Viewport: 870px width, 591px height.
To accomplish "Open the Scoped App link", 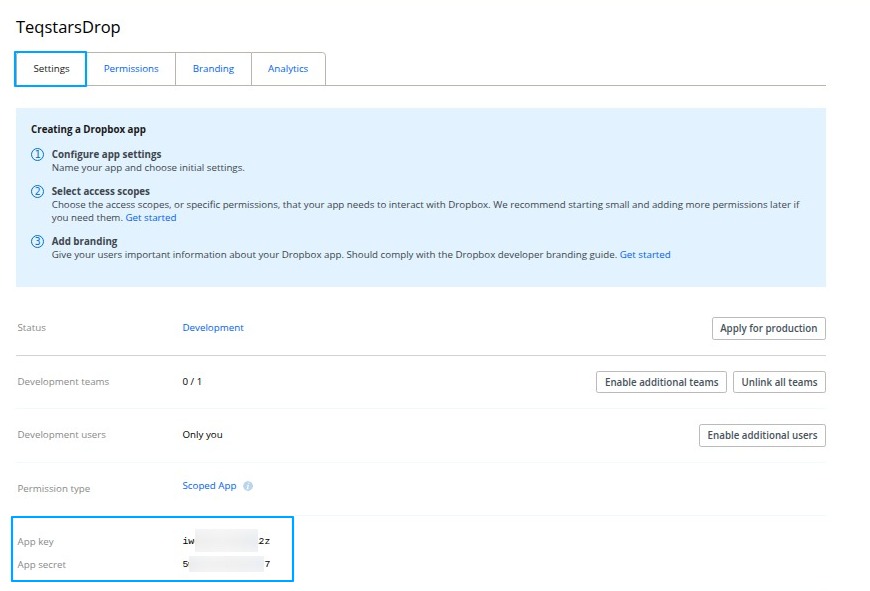I will point(209,486).
